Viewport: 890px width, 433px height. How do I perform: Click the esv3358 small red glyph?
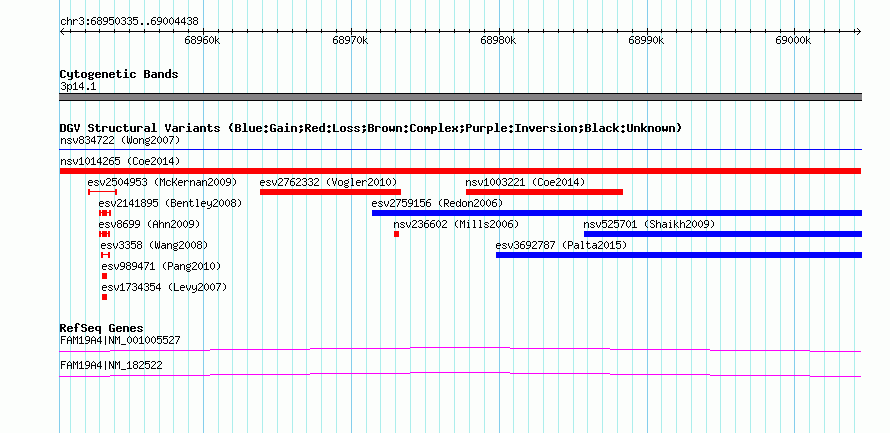coord(106,255)
